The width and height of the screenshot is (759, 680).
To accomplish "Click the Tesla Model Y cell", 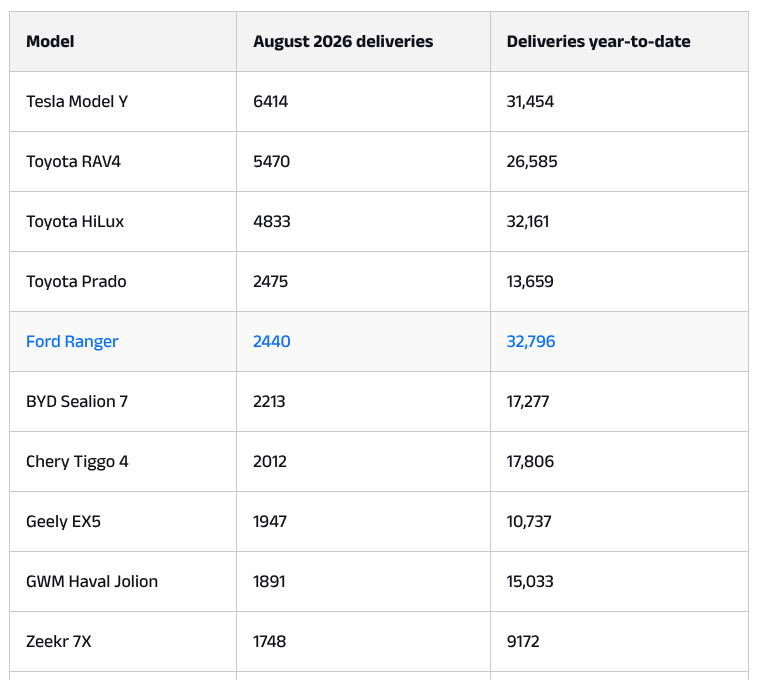I will coord(123,102).
